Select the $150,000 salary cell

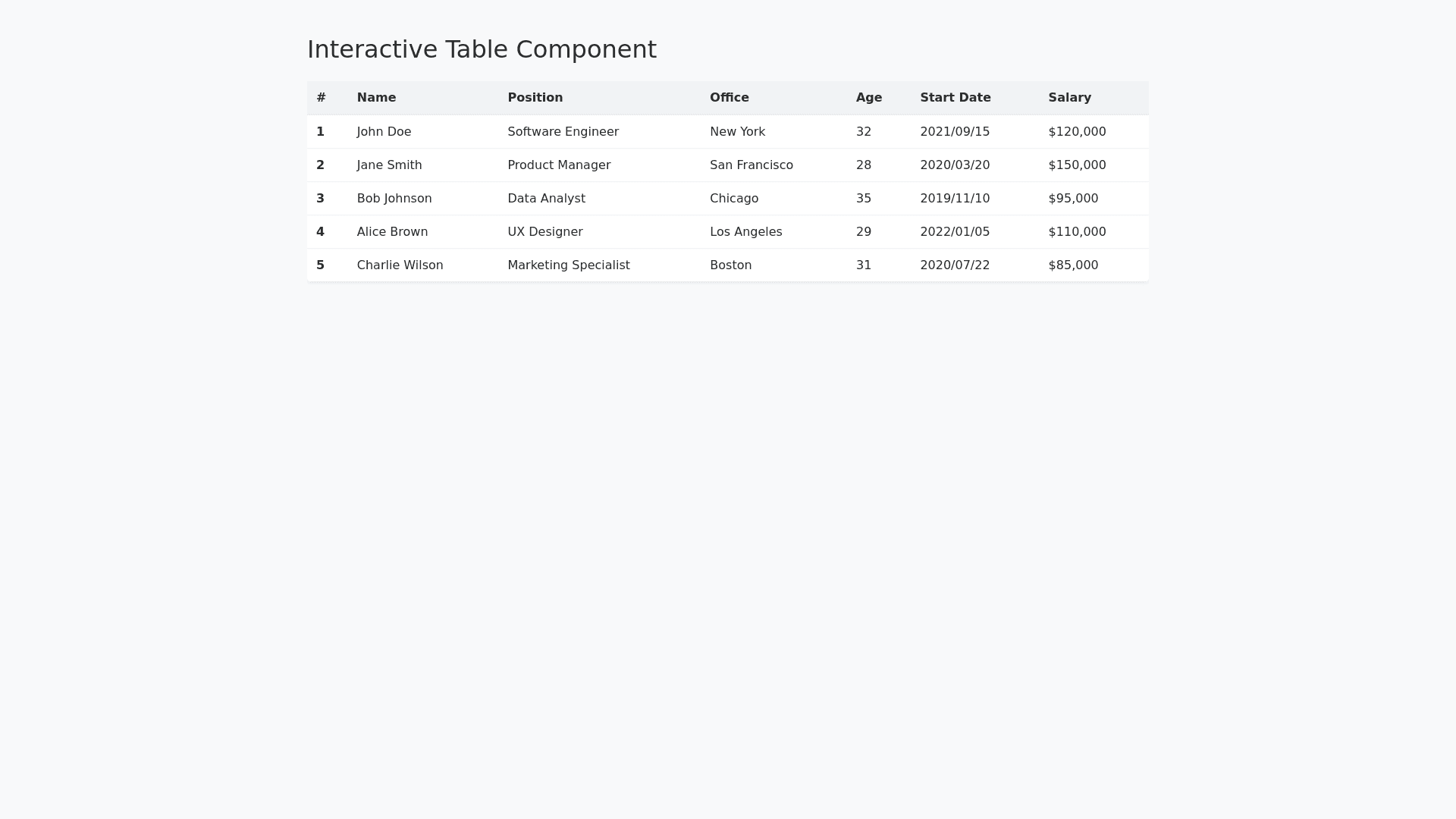[x=1076, y=165]
